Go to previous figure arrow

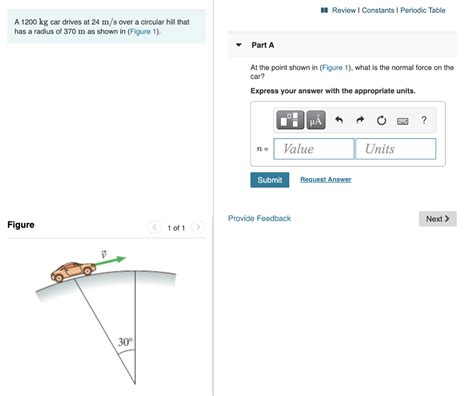coord(154,227)
